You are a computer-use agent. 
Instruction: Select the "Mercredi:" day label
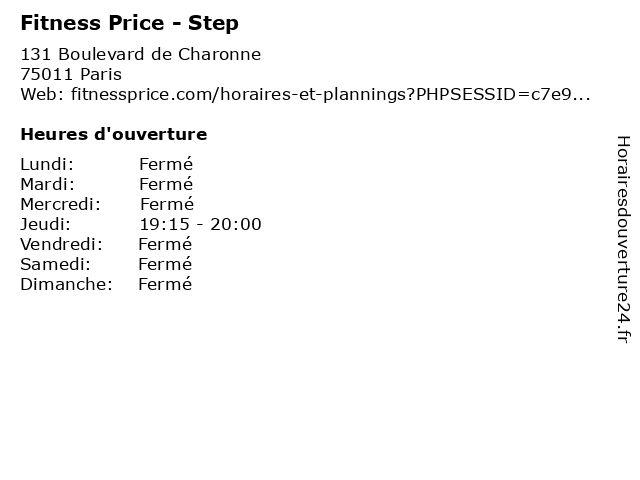(59, 204)
